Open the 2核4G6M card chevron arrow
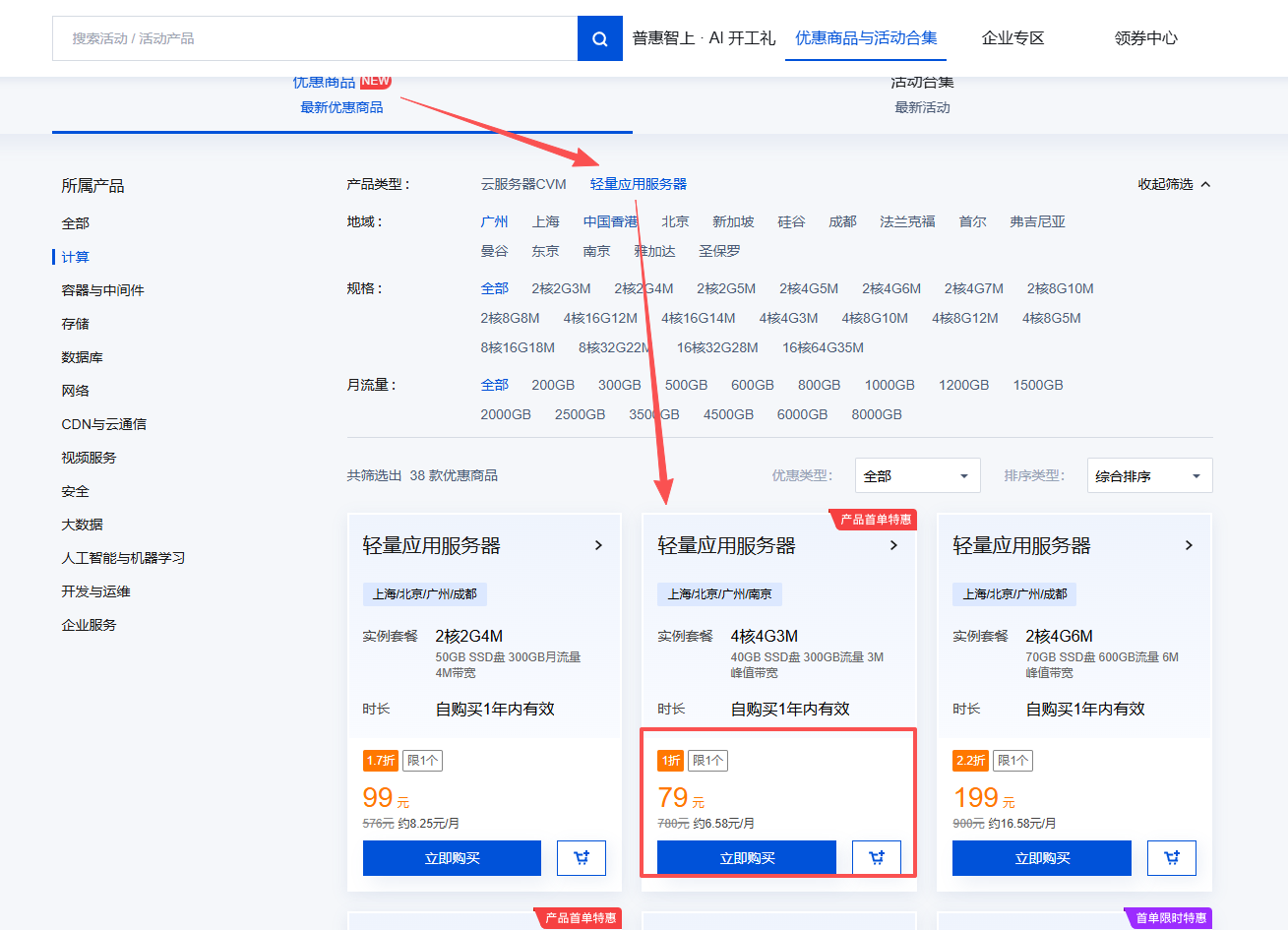Viewport: 1288px width, 930px height. point(1189,545)
